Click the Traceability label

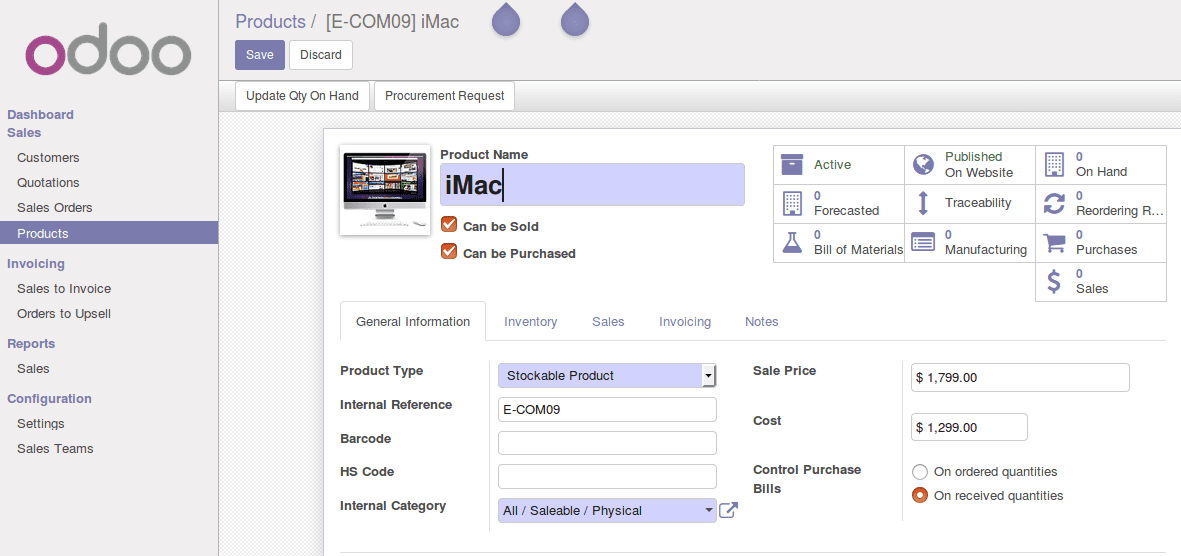pos(978,203)
